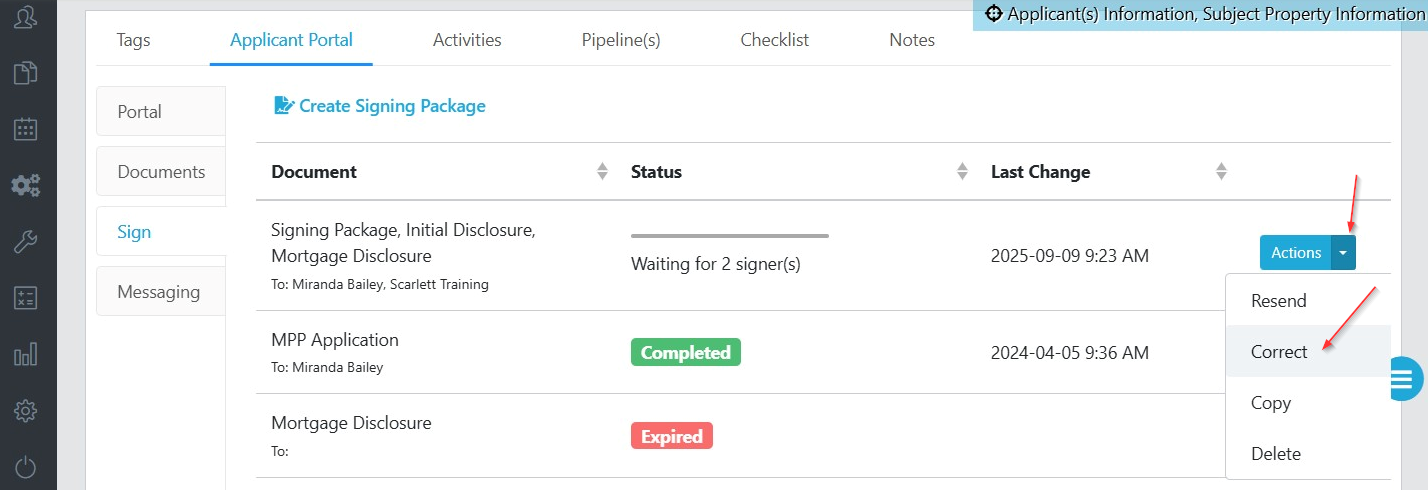Sort by the Status column
The image size is (1428, 490).
point(962,172)
